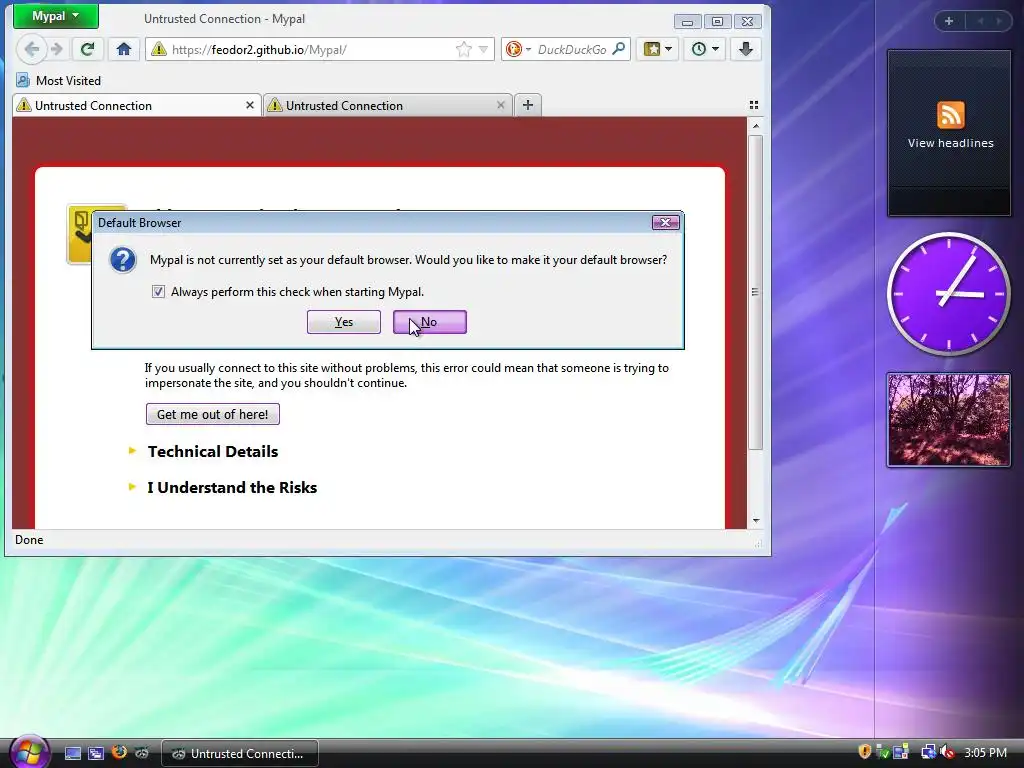Close the second Untrusted Connection tab
Screen dimensions: 1024x768
point(500,105)
